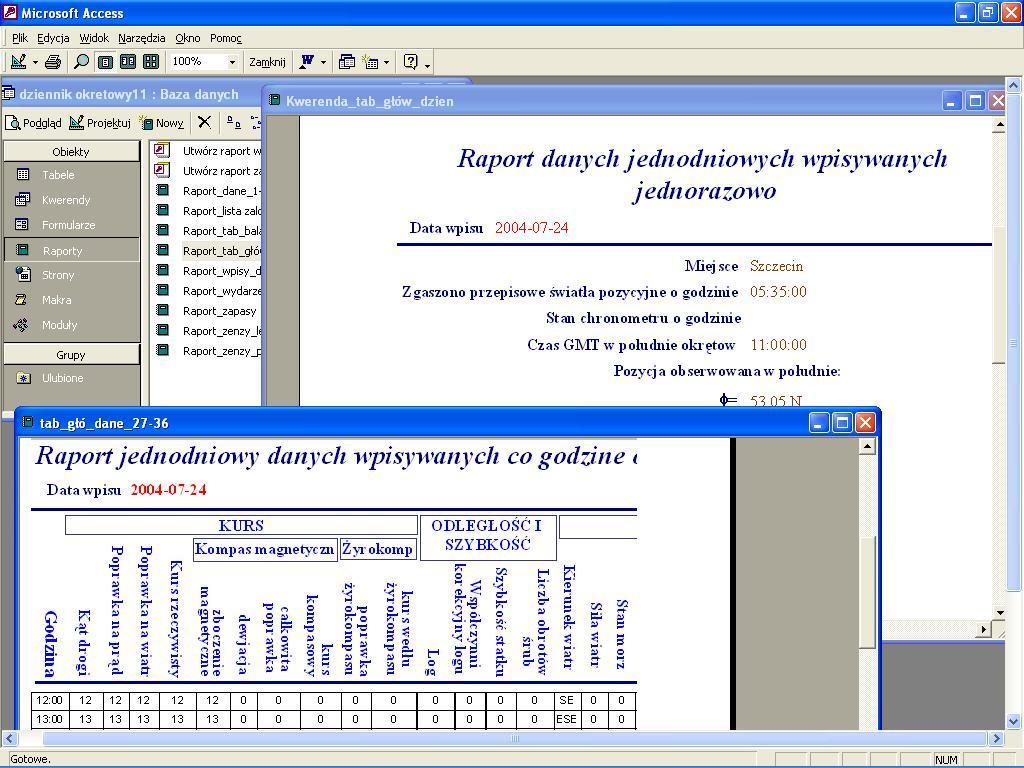Open the Edycja menu

click(53, 38)
